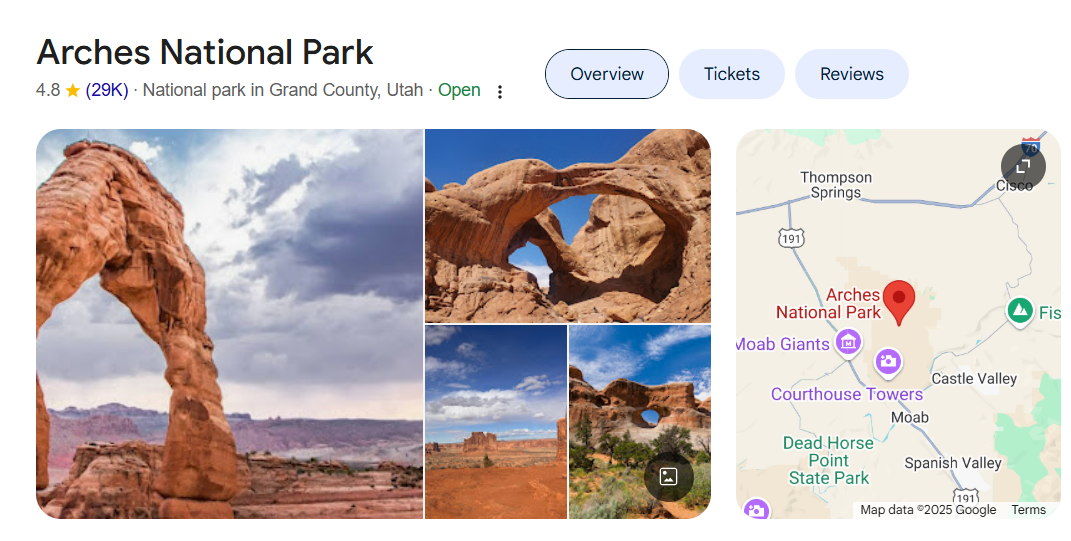1071x541 pixels.
Task: Click the yellow rating star
Action: [73, 90]
